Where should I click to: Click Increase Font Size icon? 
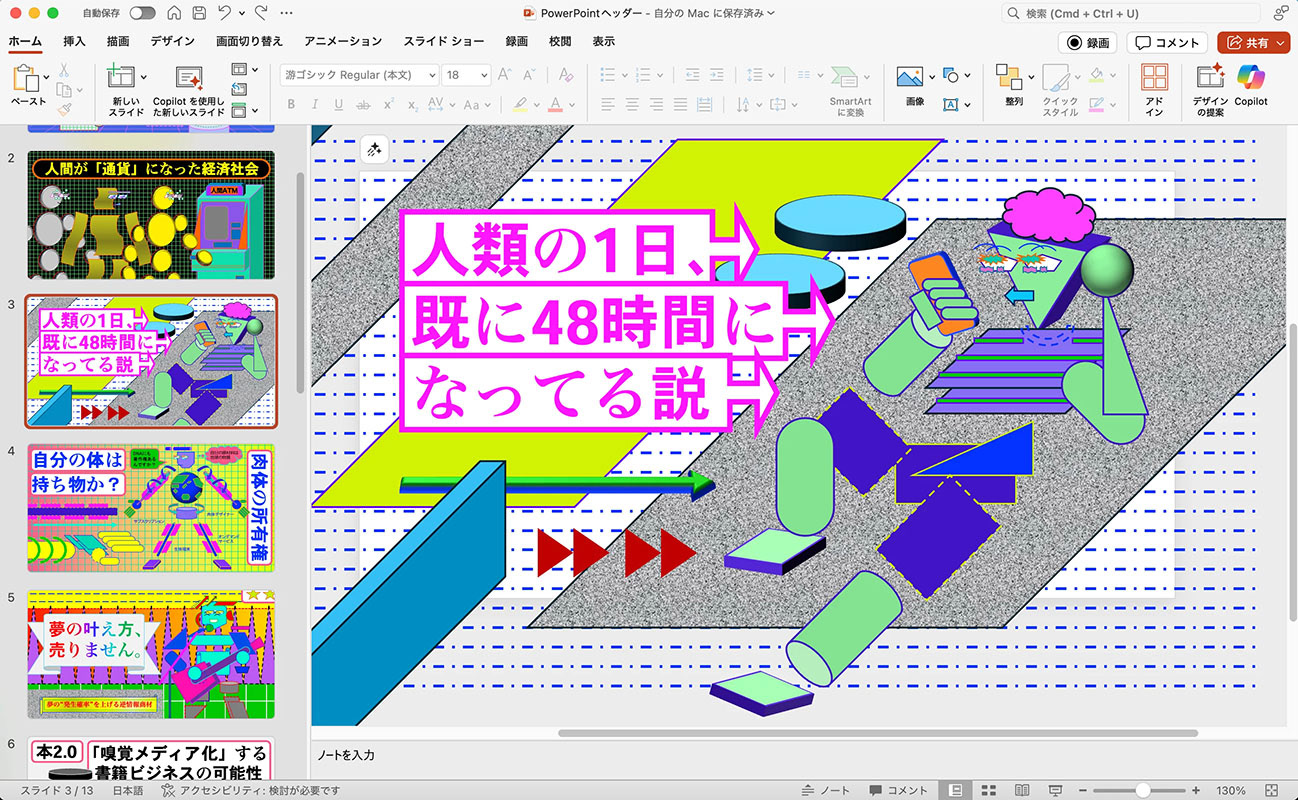pos(505,75)
